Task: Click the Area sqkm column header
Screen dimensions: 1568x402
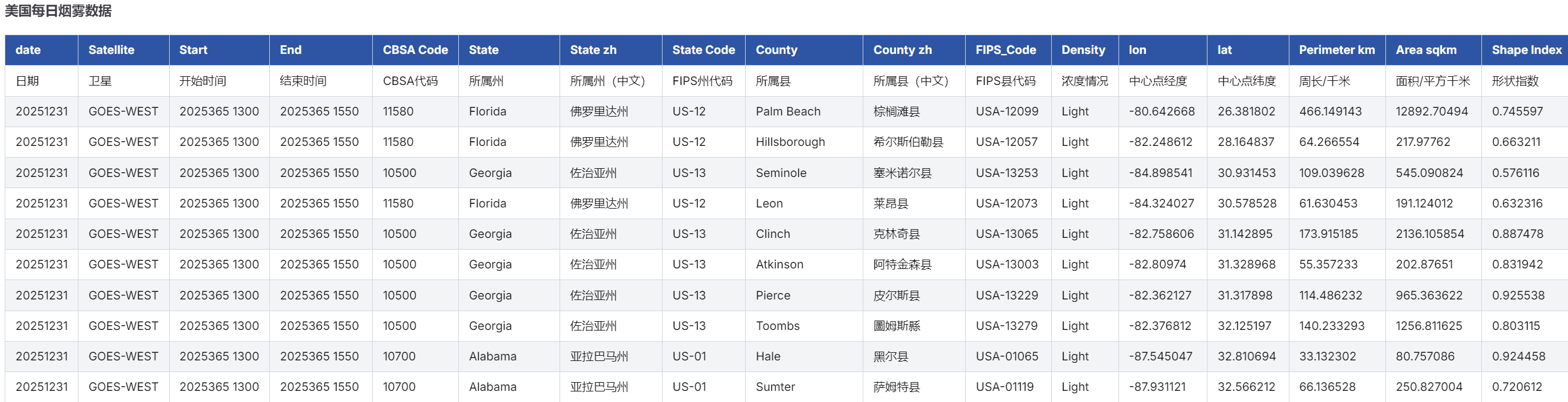Action: coord(1426,50)
